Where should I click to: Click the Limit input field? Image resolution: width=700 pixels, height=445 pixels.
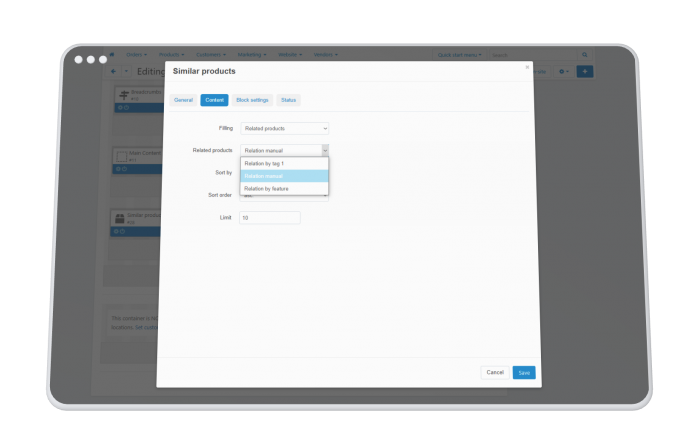[x=270, y=218]
